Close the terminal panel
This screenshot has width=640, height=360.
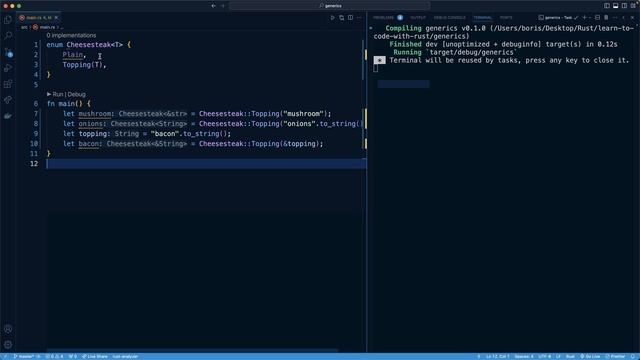coord(632,18)
